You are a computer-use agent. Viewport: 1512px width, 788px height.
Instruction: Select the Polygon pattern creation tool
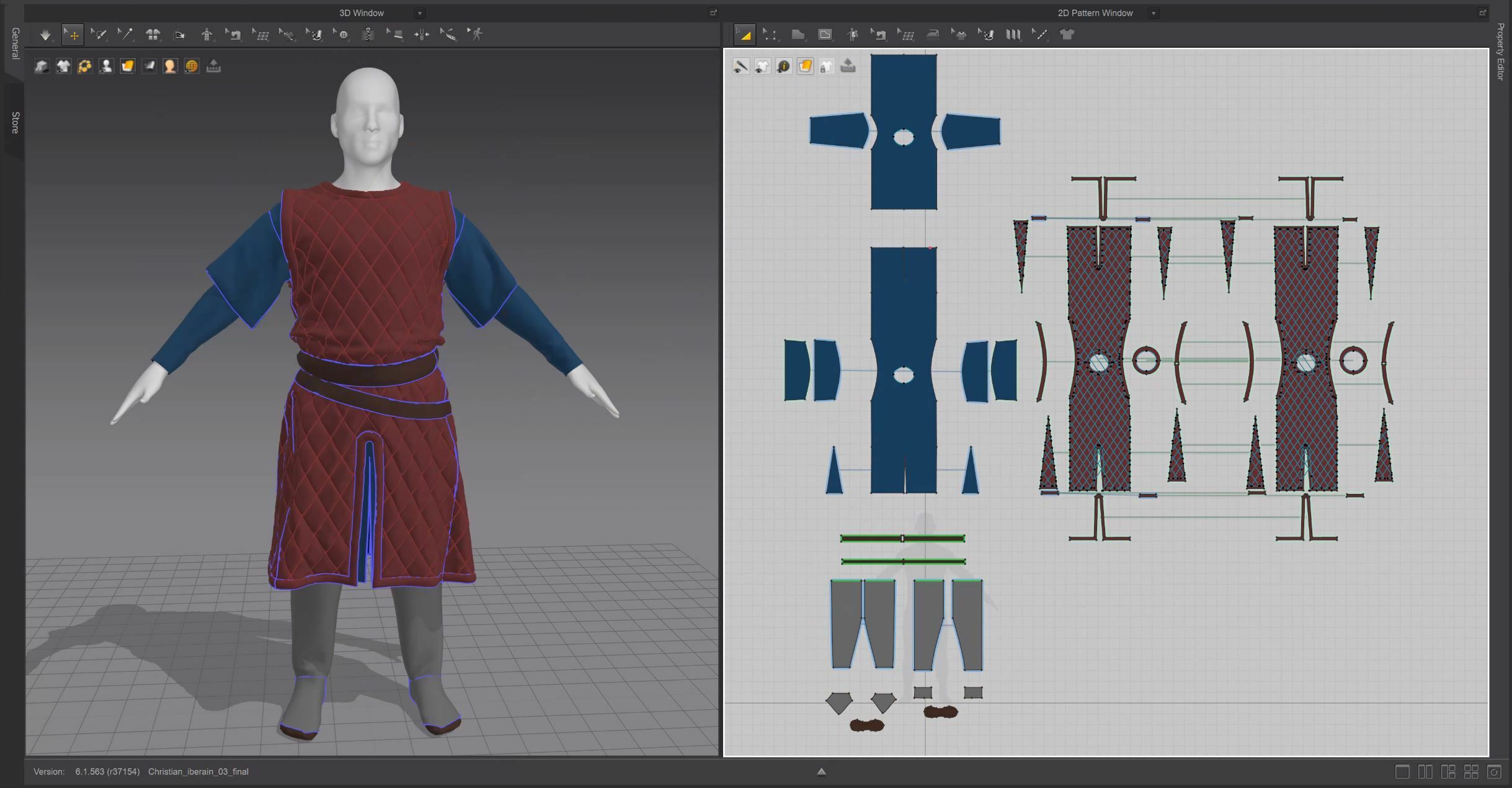click(798, 35)
